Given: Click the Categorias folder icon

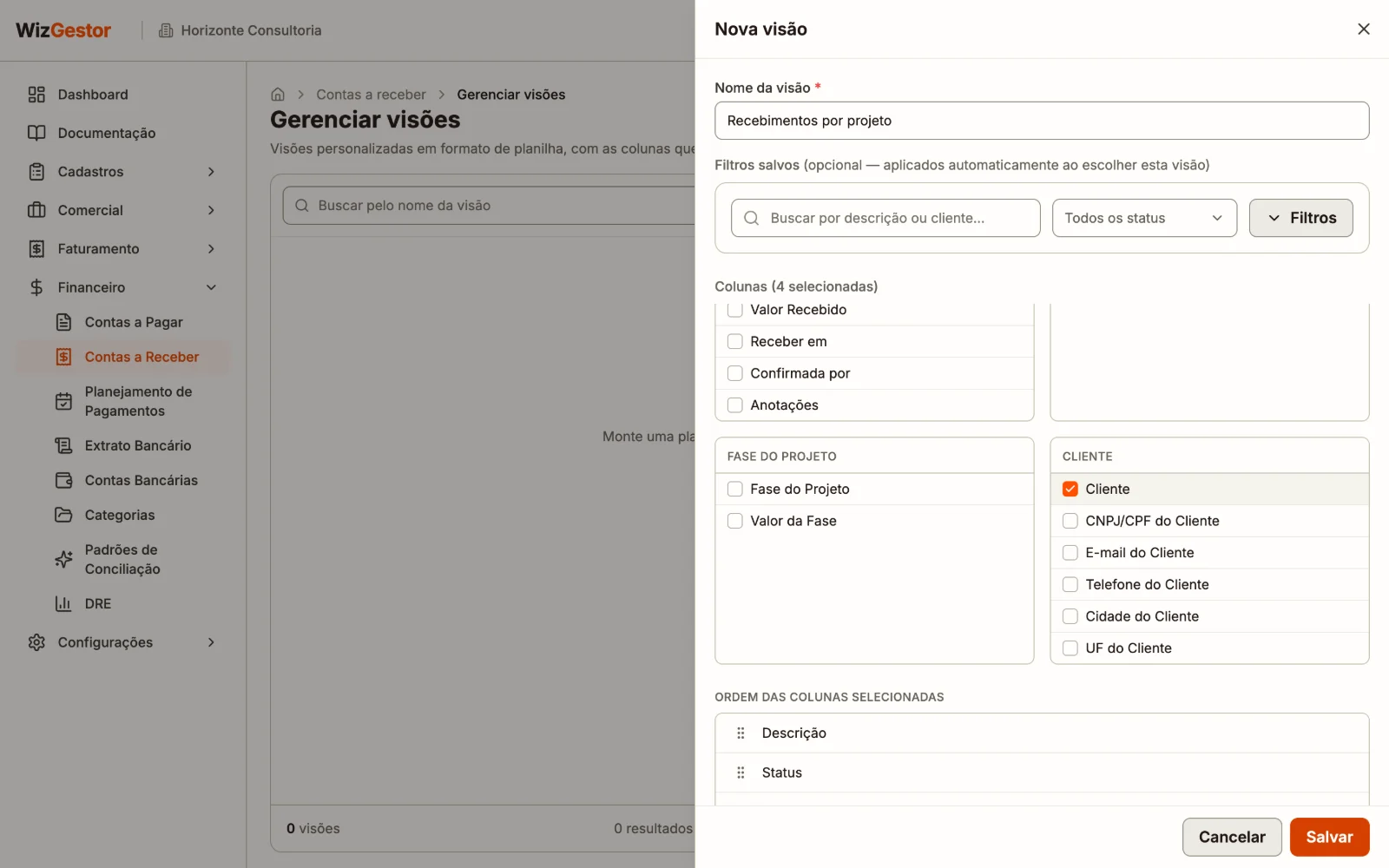Looking at the screenshot, I should (63, 515).
